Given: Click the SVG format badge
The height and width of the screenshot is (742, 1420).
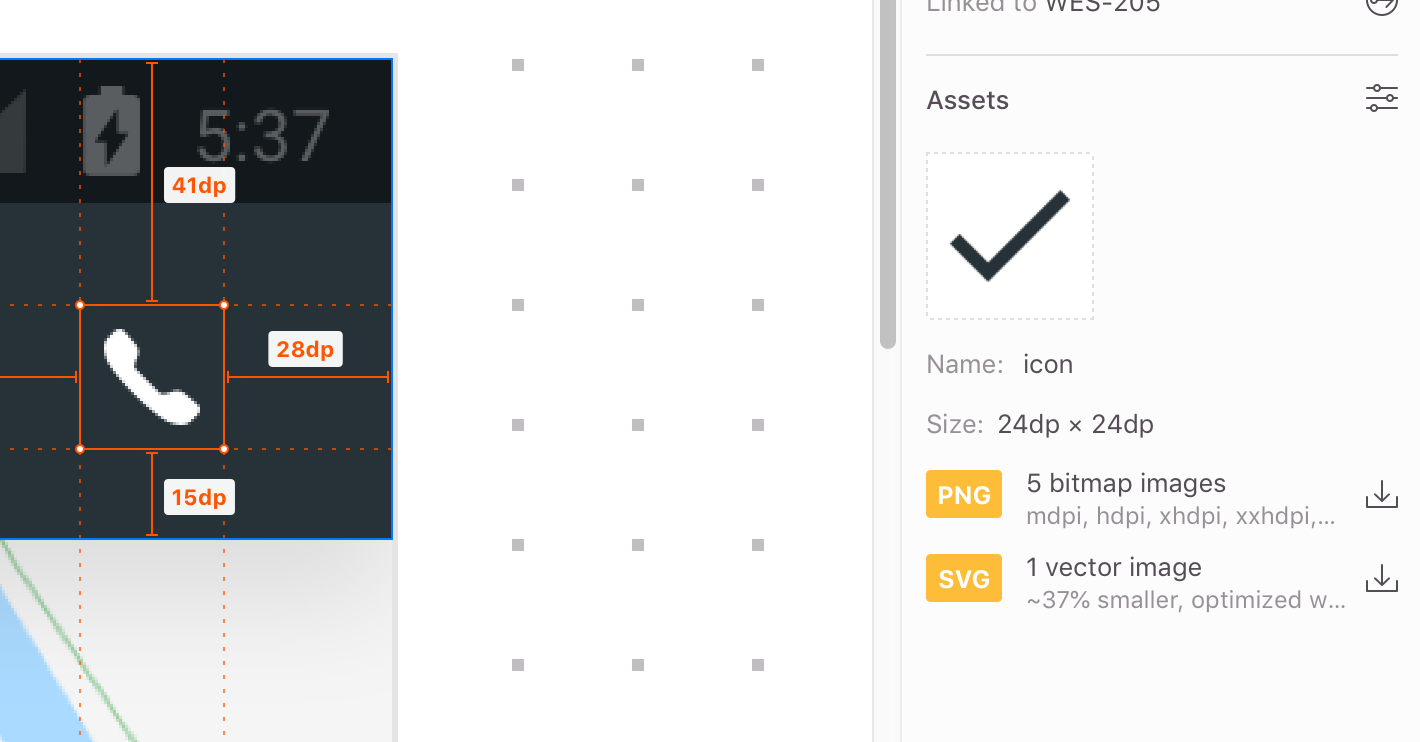Looking at the screenshot, I should 963,577.
